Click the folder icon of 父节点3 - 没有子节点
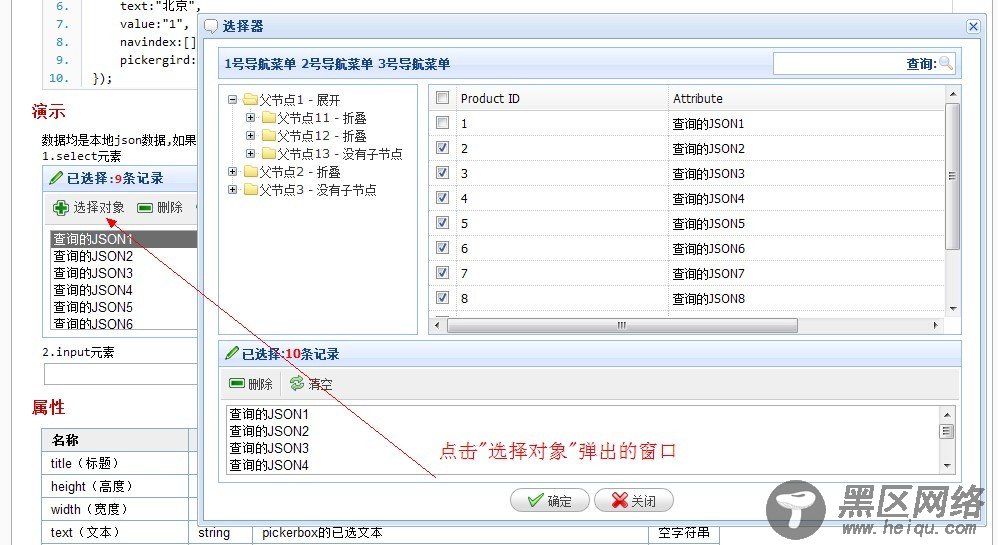998x545 pixels. [x=250, y=189]
